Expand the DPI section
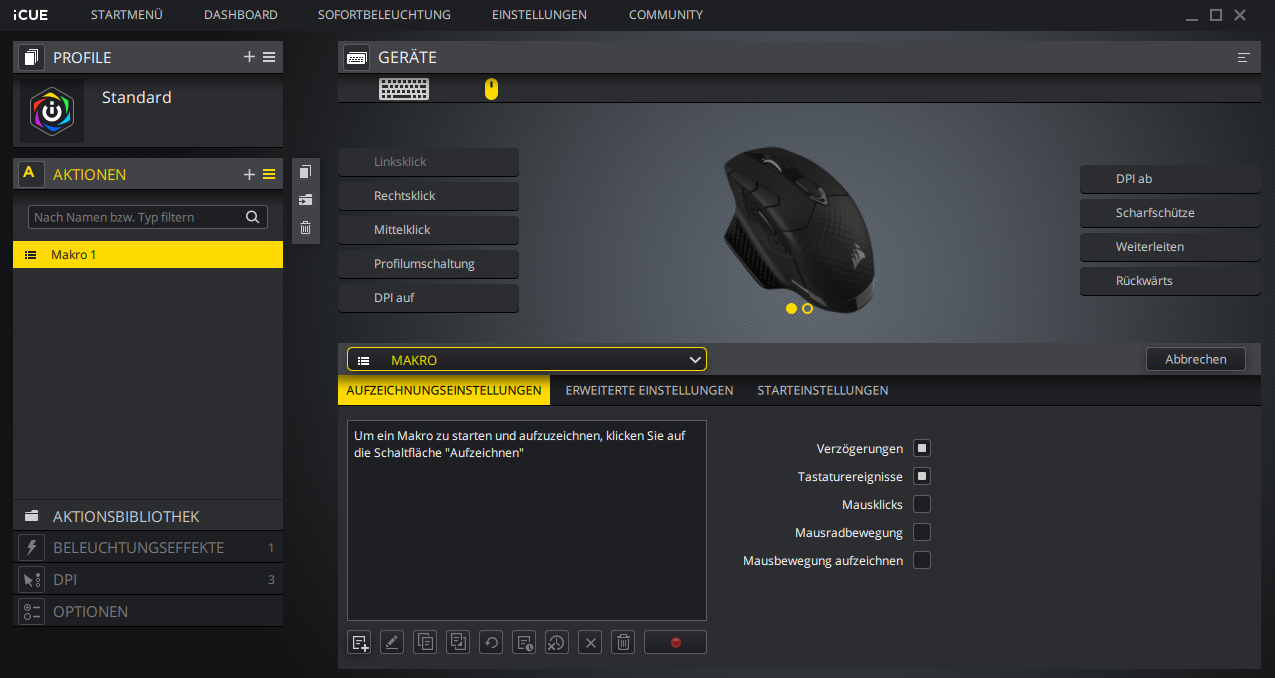 [148, 579]
